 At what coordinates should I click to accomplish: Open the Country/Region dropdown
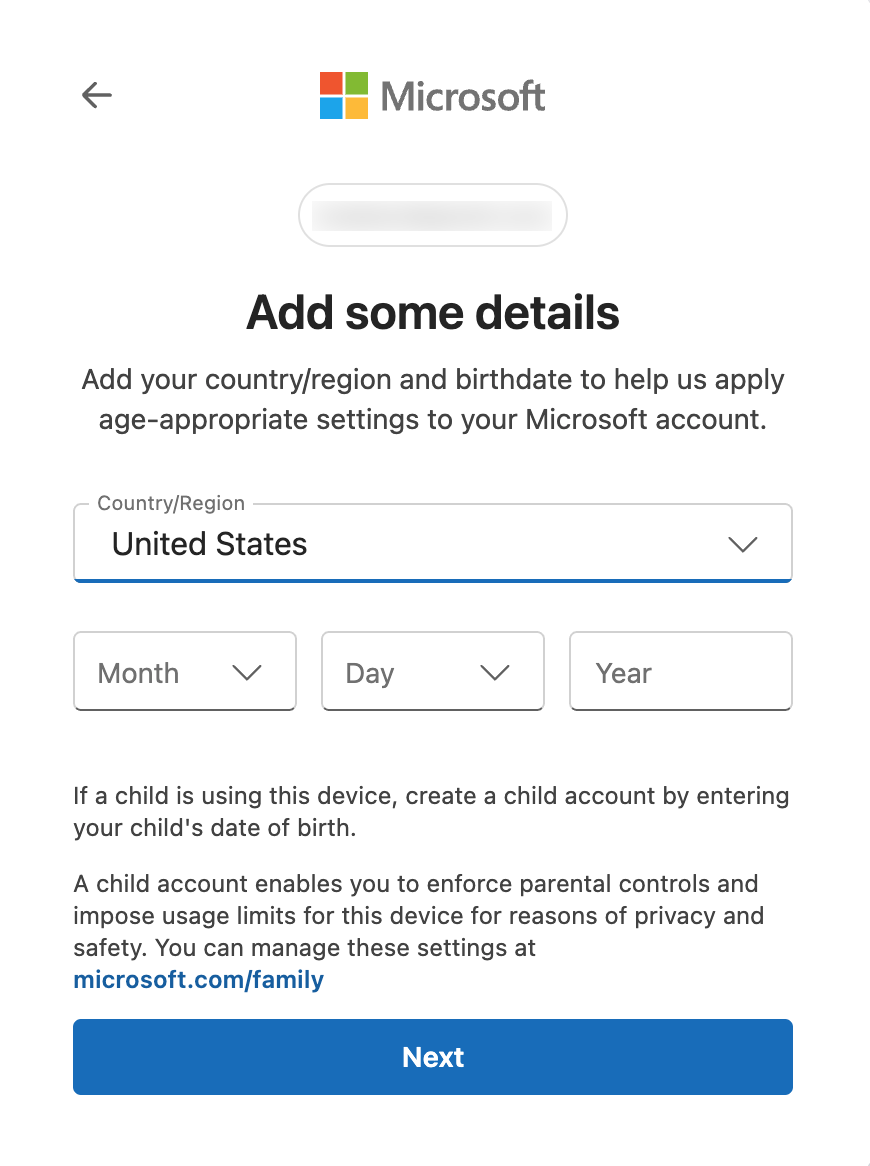[x=432, y=544]
